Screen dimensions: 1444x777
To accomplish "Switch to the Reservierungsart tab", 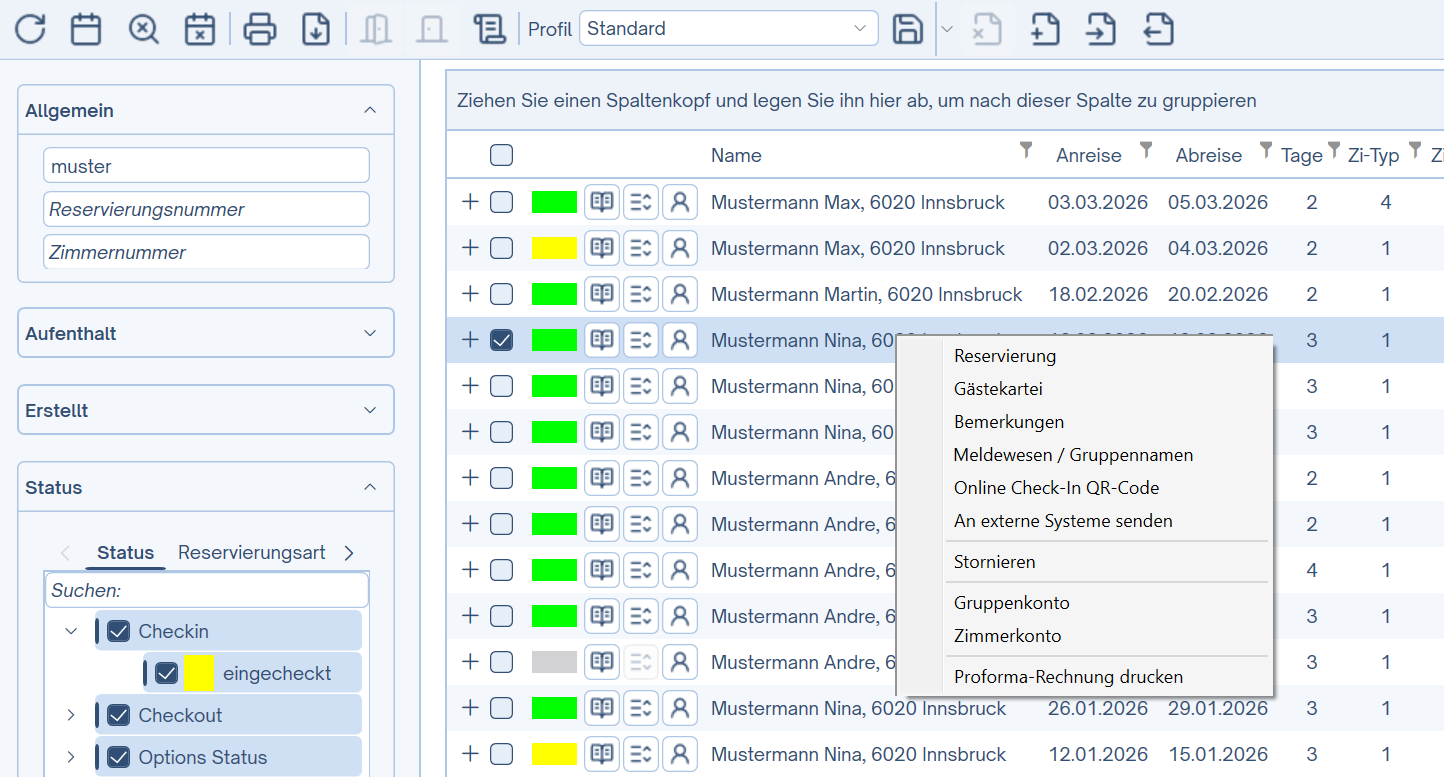I will click(x=251, y=553).
